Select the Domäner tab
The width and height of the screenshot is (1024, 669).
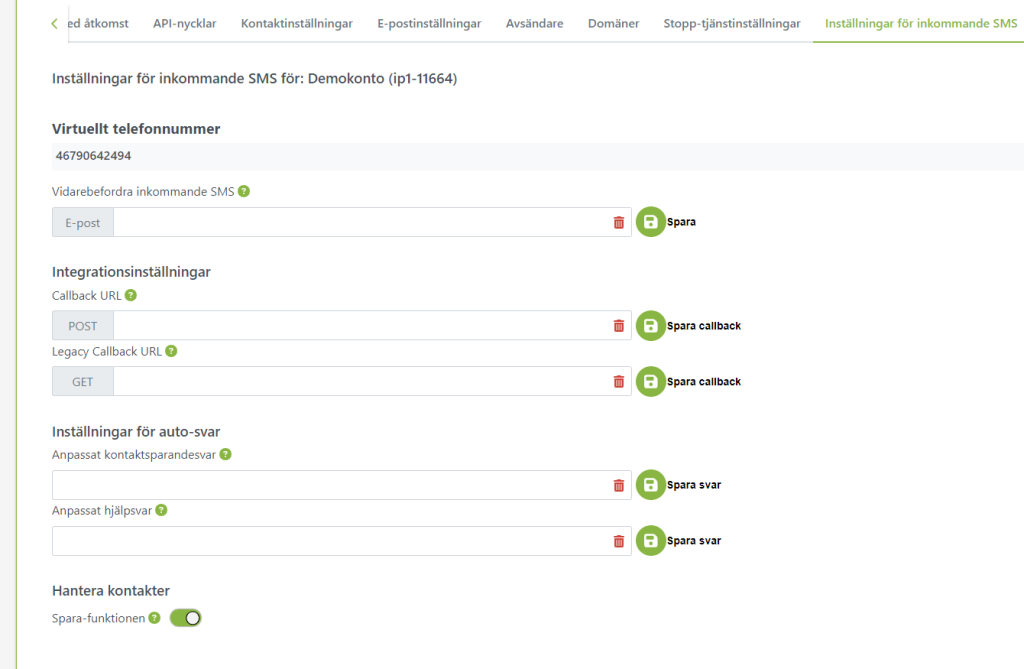pyautogui.click(x=613, y=24)
